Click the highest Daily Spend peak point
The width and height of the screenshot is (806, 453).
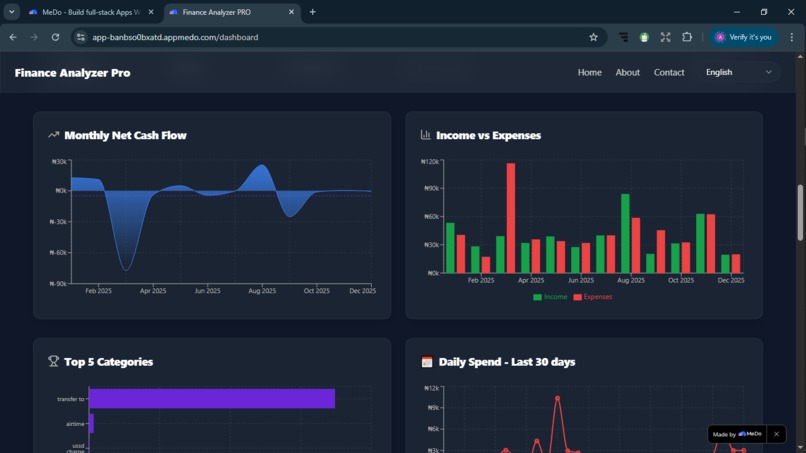[557, 398]
